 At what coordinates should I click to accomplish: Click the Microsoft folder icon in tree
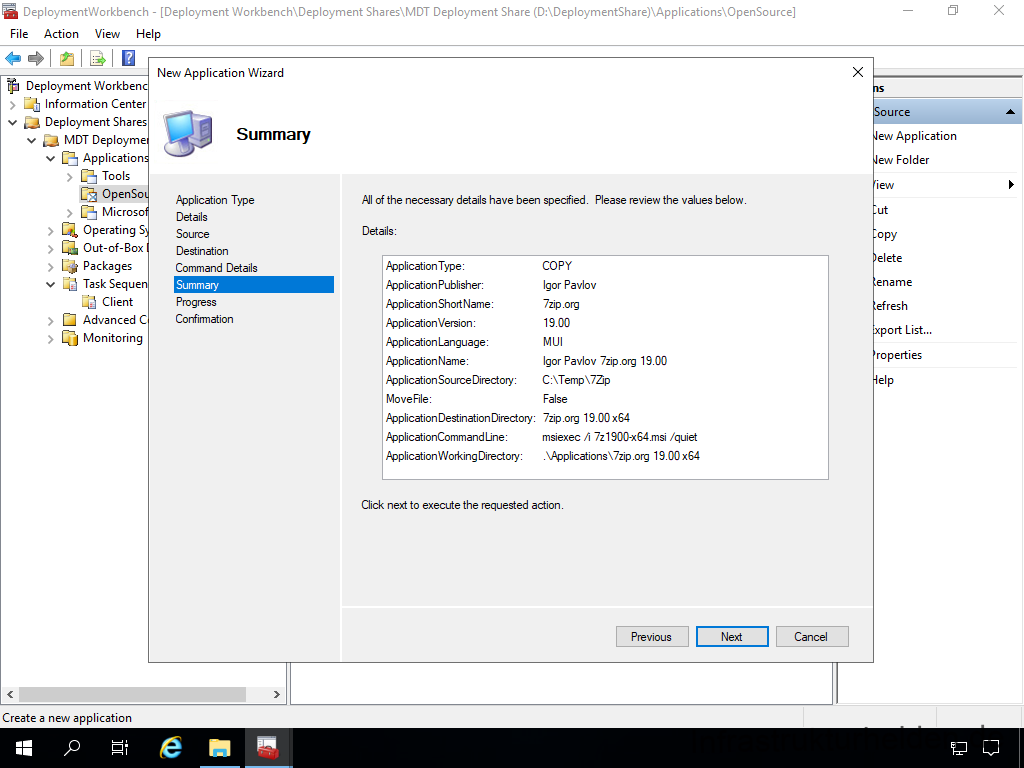pyautogui.click(x=89, y=212)
